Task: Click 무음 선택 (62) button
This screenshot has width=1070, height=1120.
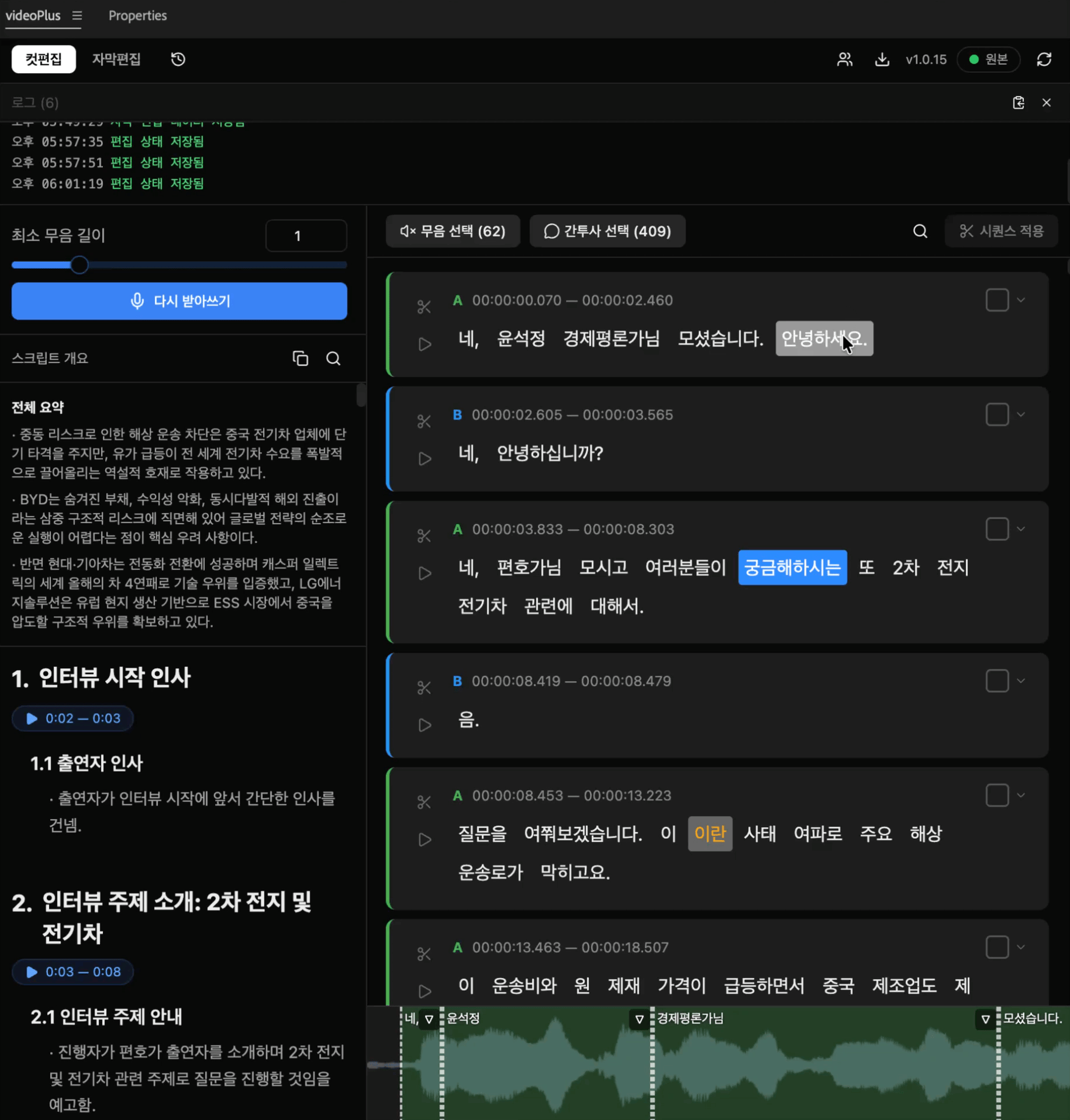Action: pyautogui.click(x=453, y=231)
